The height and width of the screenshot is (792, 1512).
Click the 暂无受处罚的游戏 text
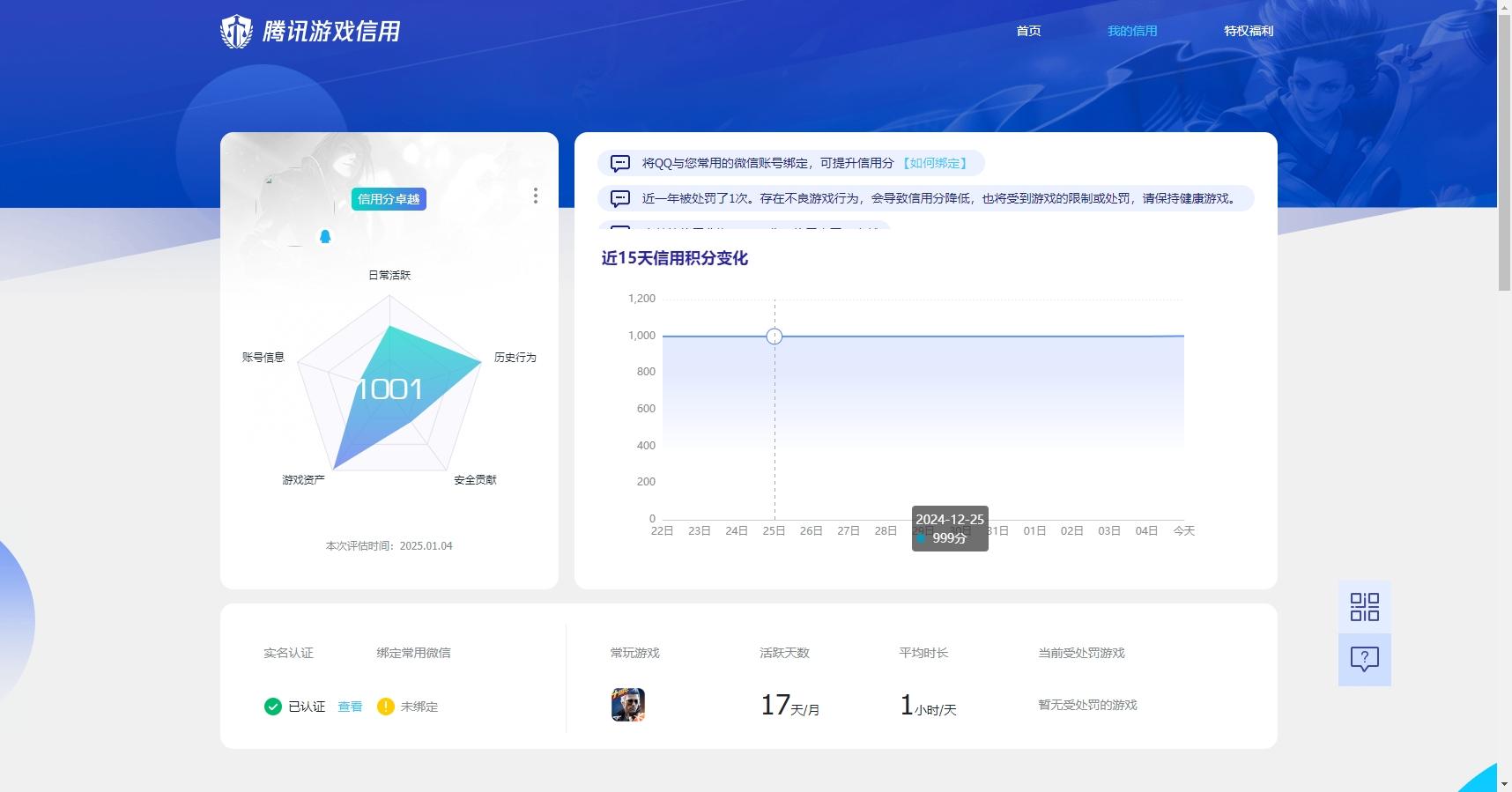point(1087,705)
